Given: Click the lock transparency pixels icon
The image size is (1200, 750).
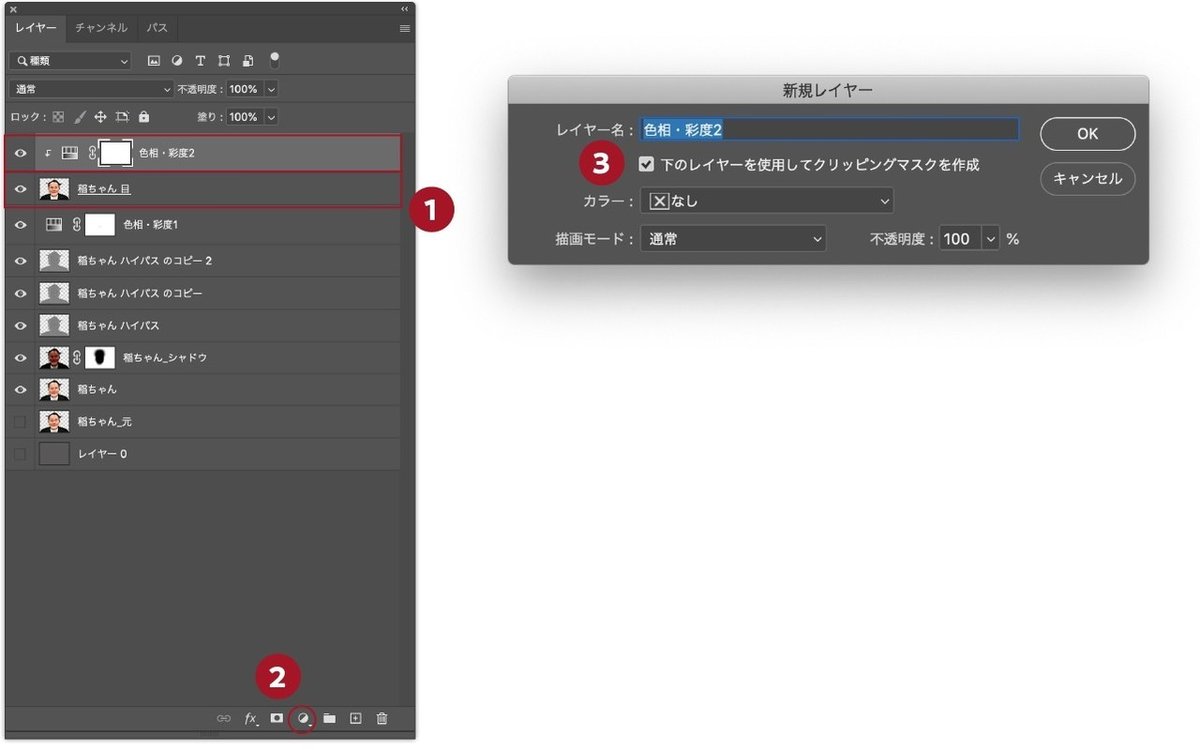Looking at the screenshot, I should (58, 117).
